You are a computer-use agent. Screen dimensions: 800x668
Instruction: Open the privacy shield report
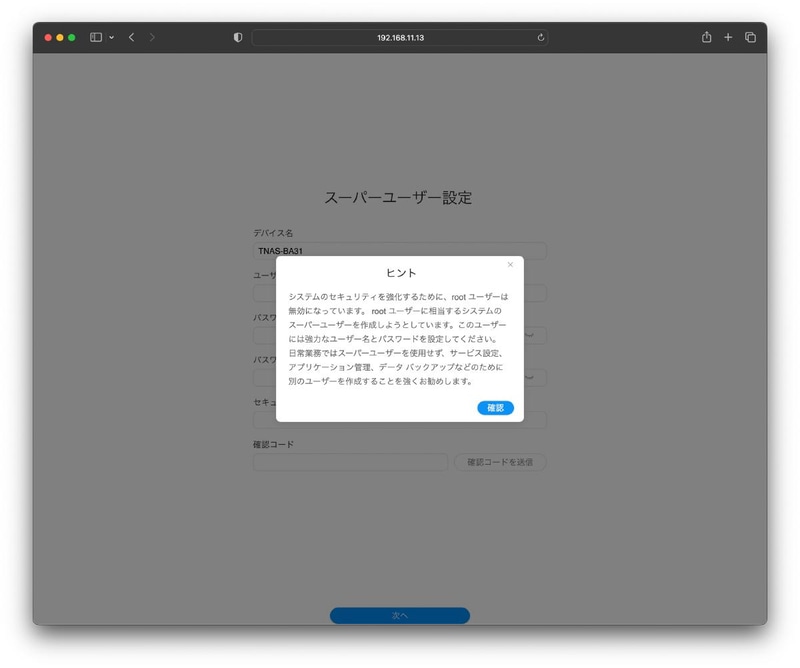coord(238,37)
